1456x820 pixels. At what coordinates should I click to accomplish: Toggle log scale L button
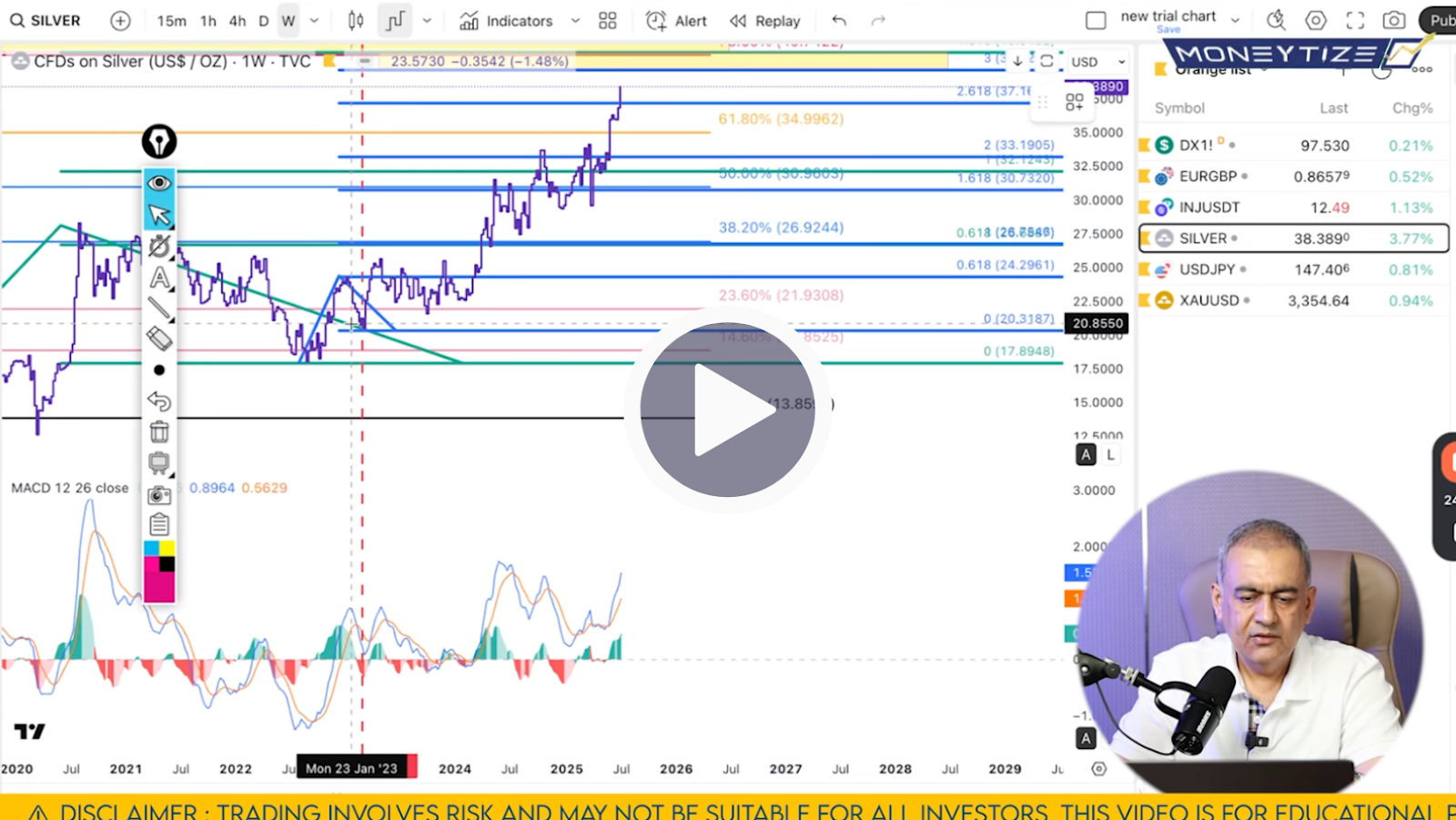coord(1110,454)
